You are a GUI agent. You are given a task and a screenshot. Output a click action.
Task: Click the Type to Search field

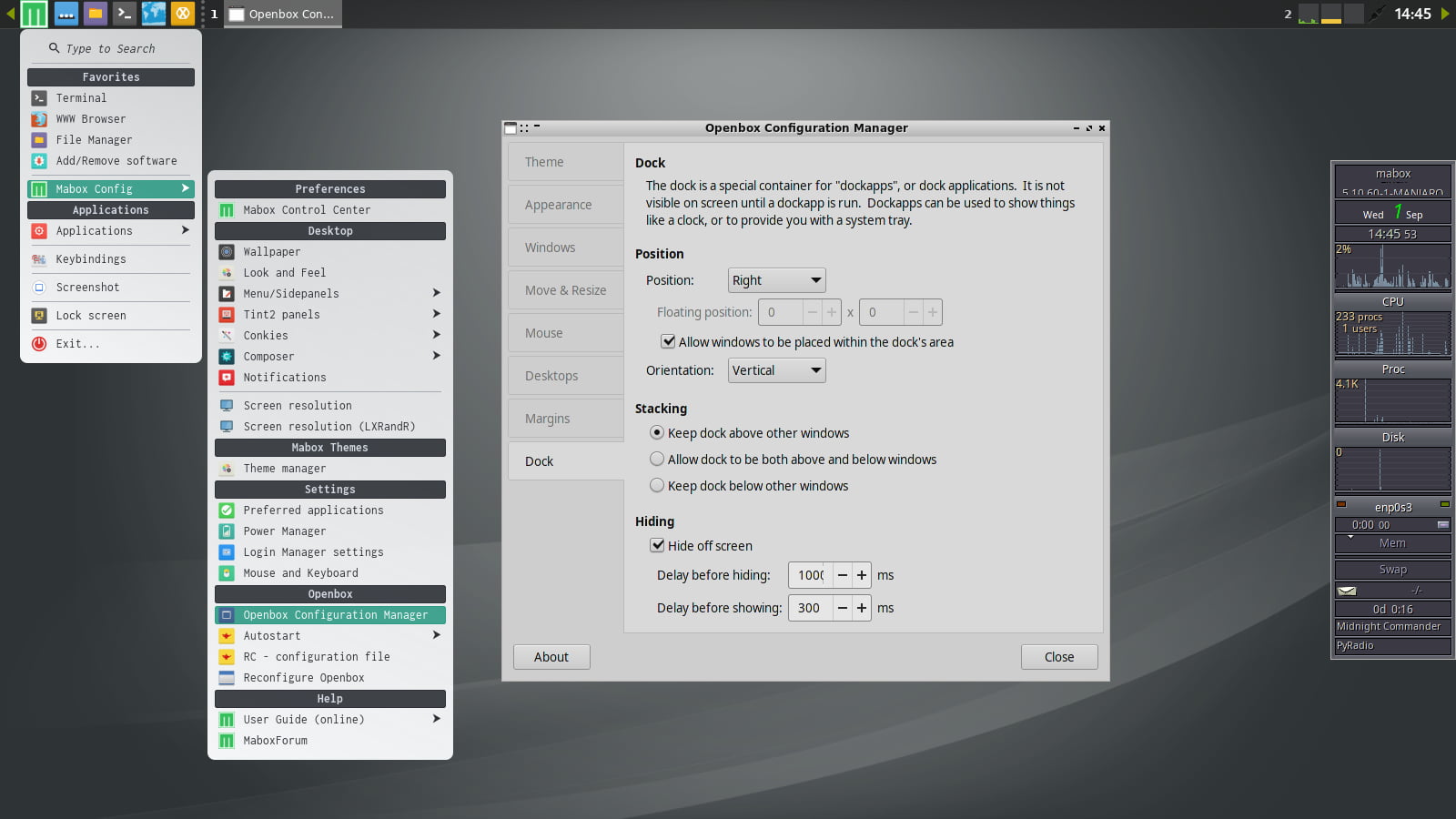[111, 48]
